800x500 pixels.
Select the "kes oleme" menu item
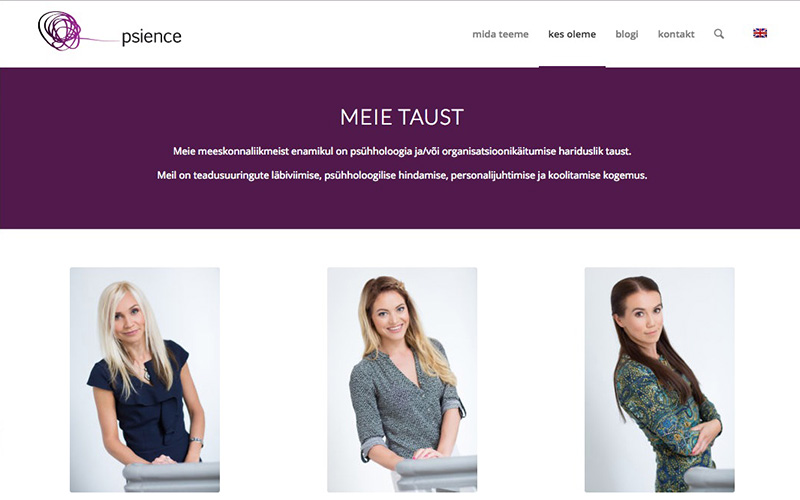point(572,34)
